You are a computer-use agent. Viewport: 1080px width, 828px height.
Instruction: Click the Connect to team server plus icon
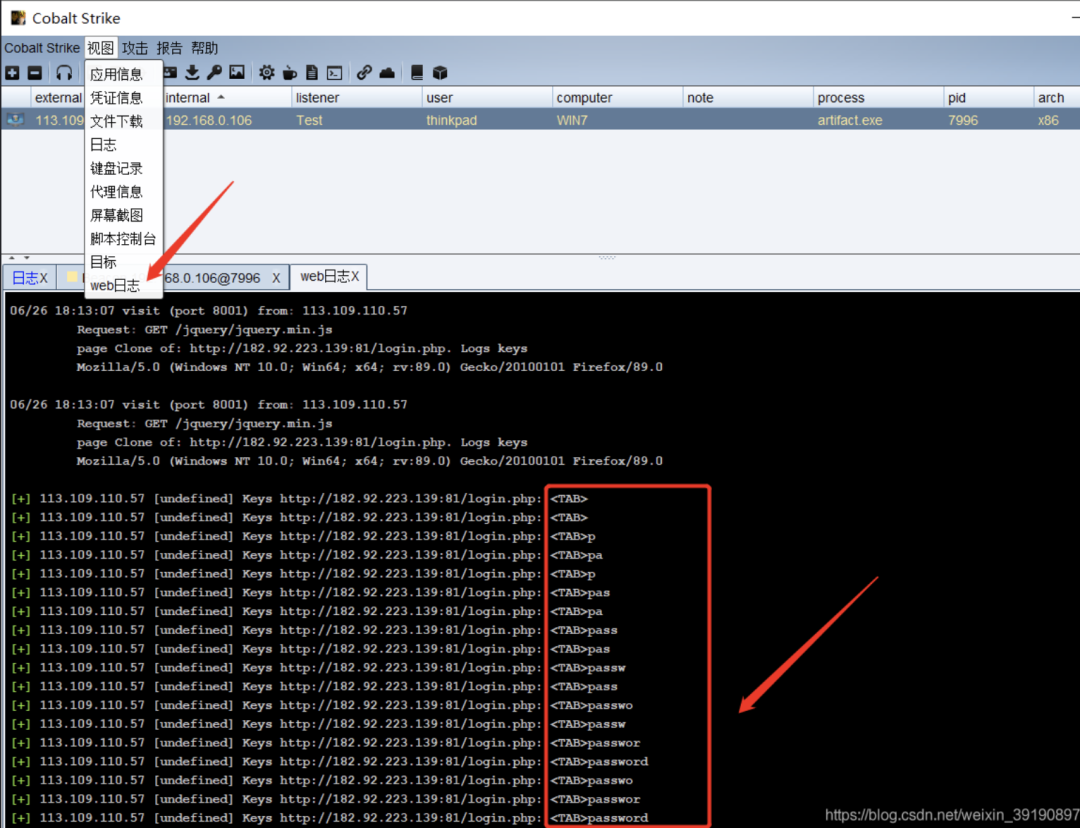12,72
